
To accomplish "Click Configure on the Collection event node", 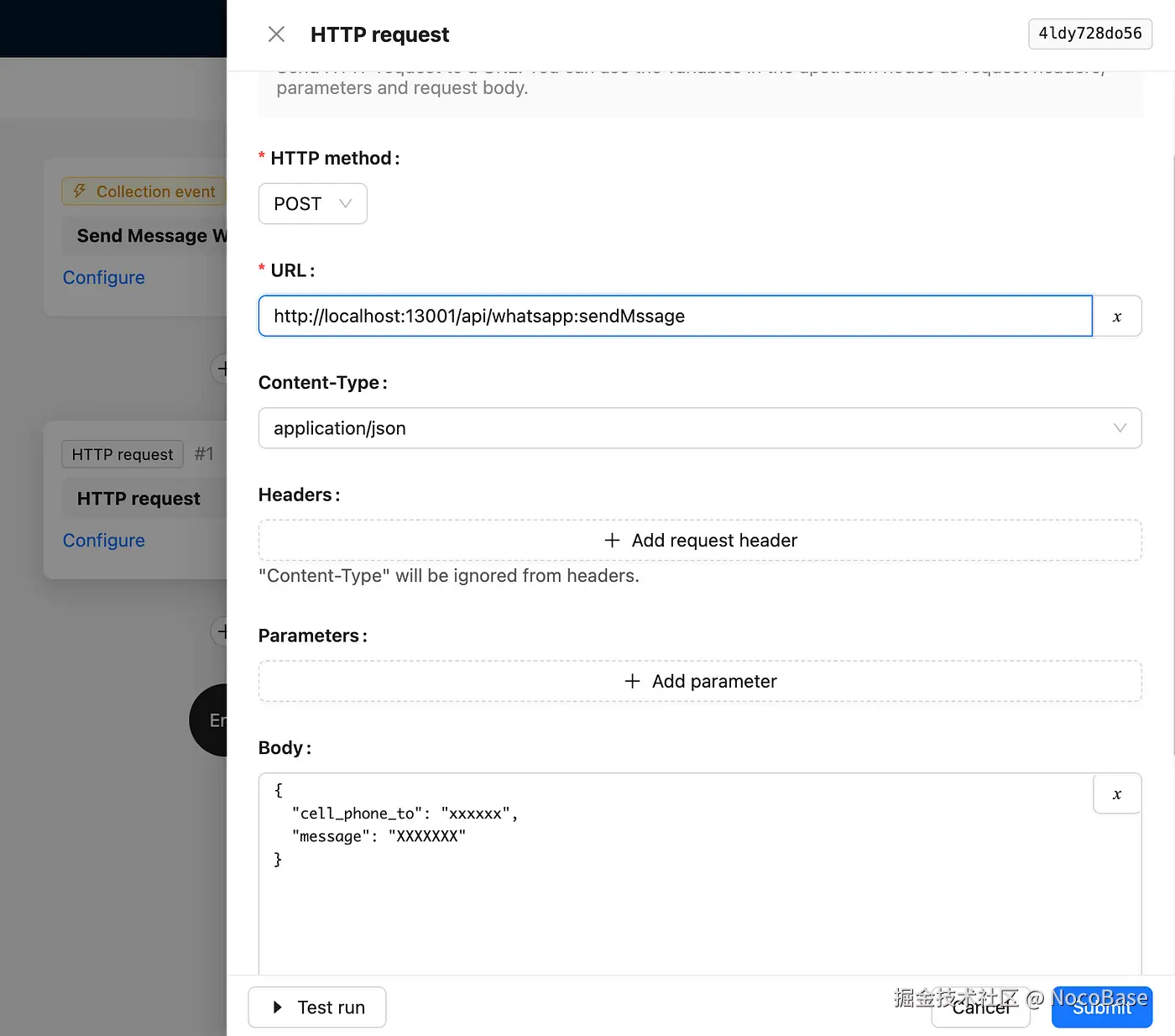I will click(103, 277).
